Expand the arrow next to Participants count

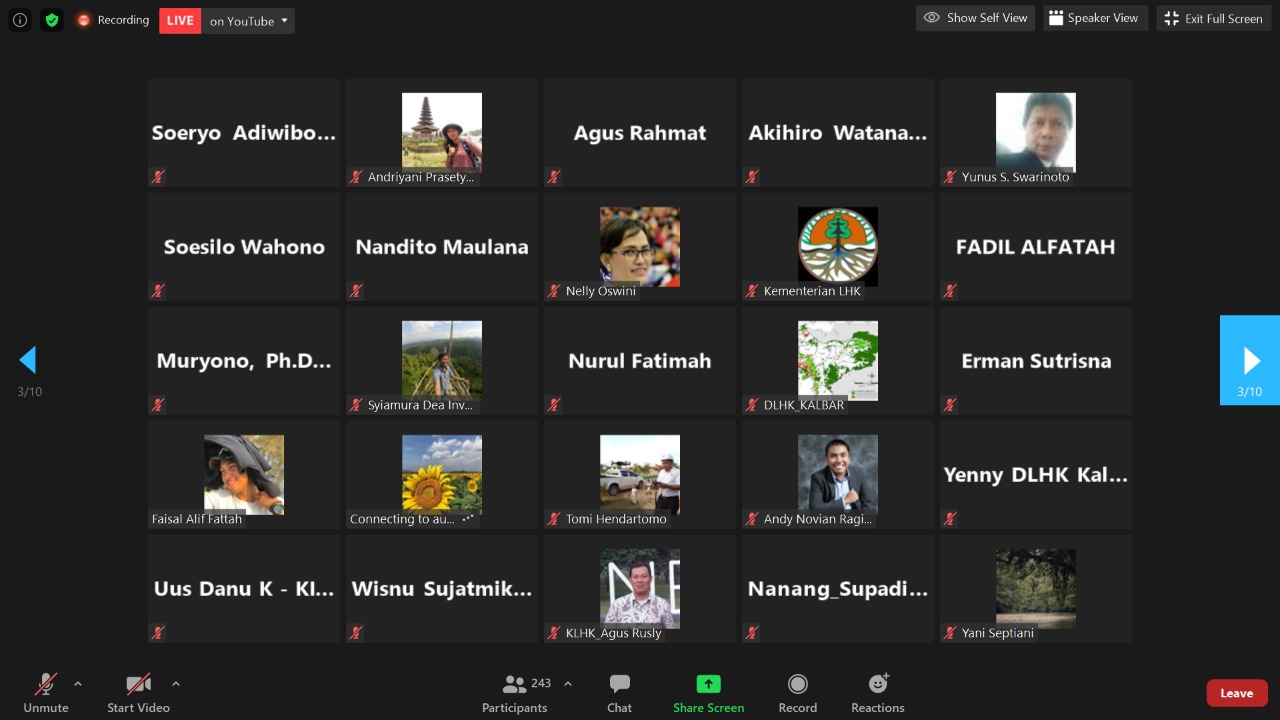[568, 684]
